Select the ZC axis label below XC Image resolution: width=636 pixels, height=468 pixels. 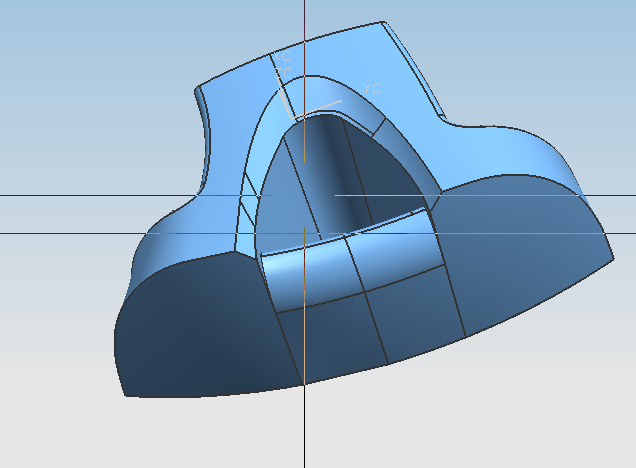pos(284,73)
